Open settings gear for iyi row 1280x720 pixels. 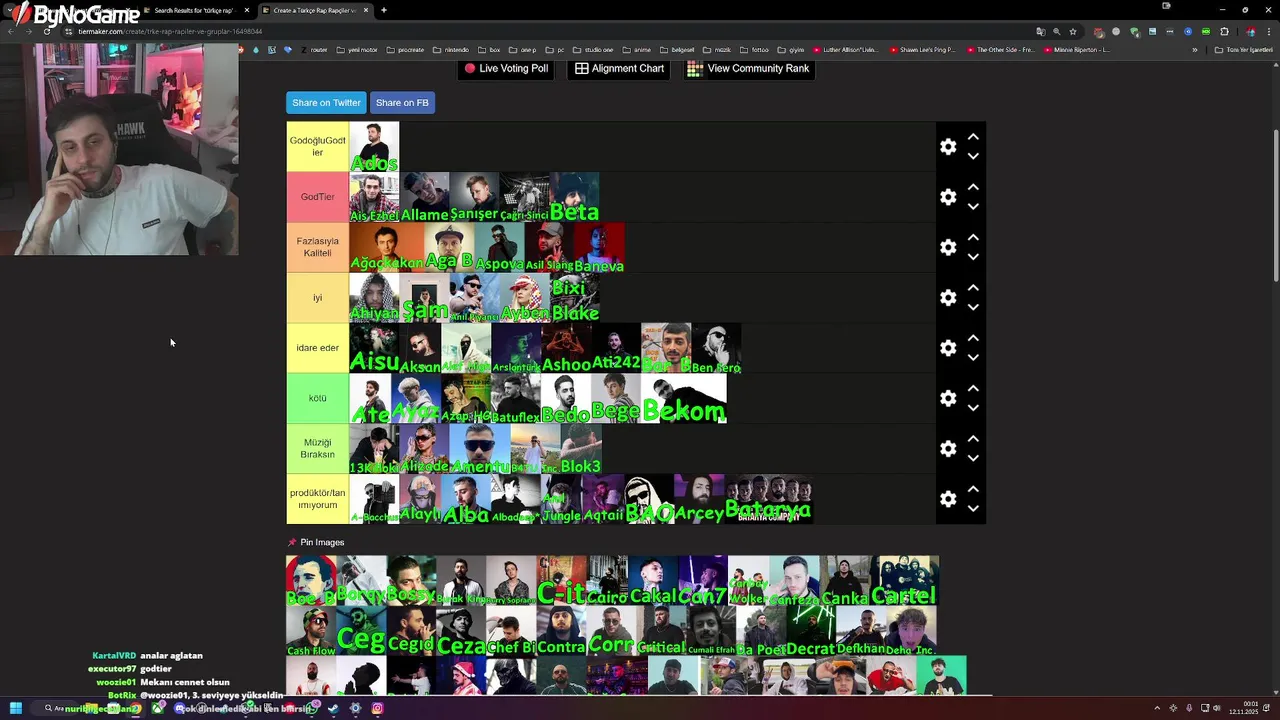point(948,298)
